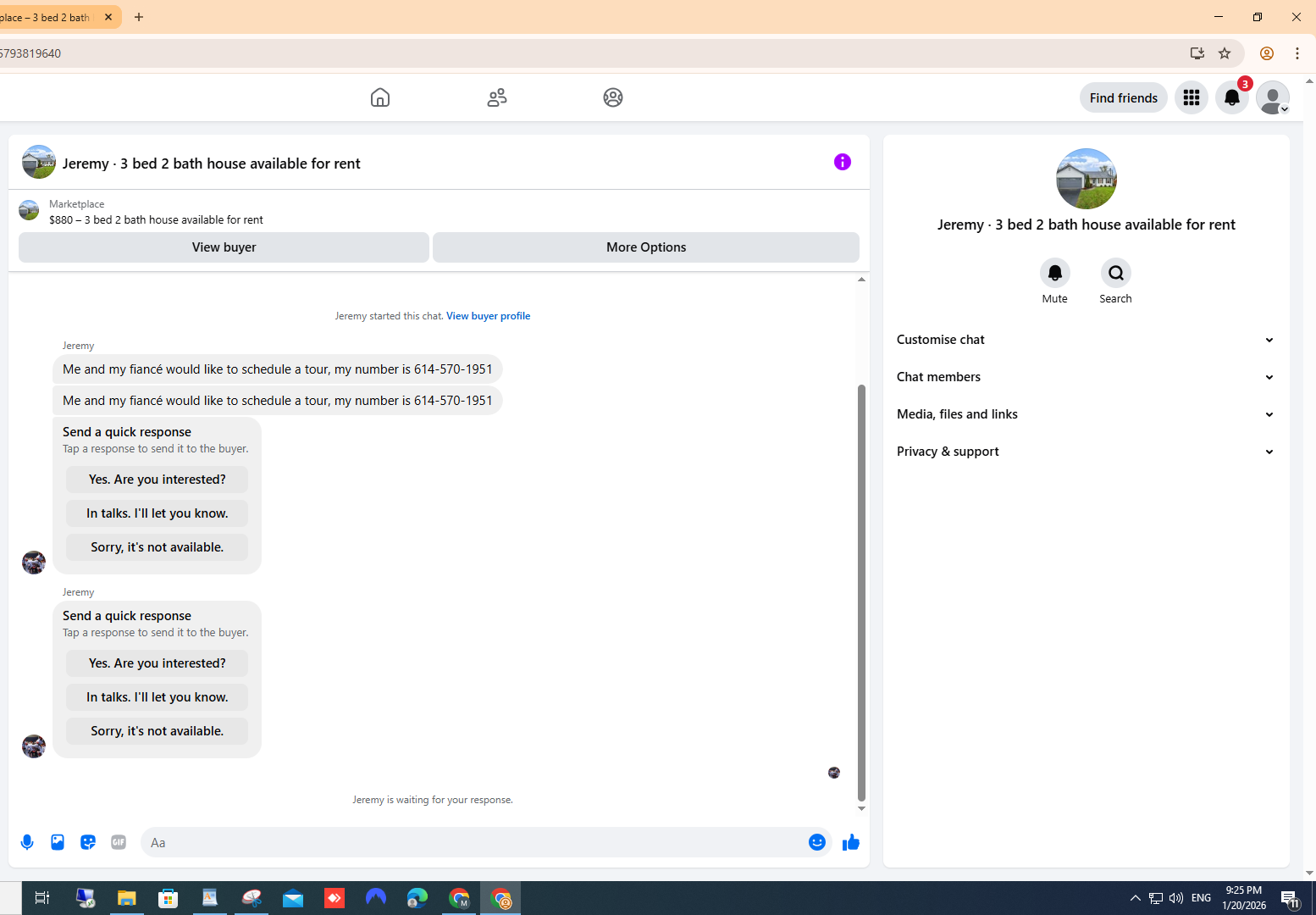Open the account profile menu
This screenshot has width=1316, height=915.
[x=1273, y=97]
